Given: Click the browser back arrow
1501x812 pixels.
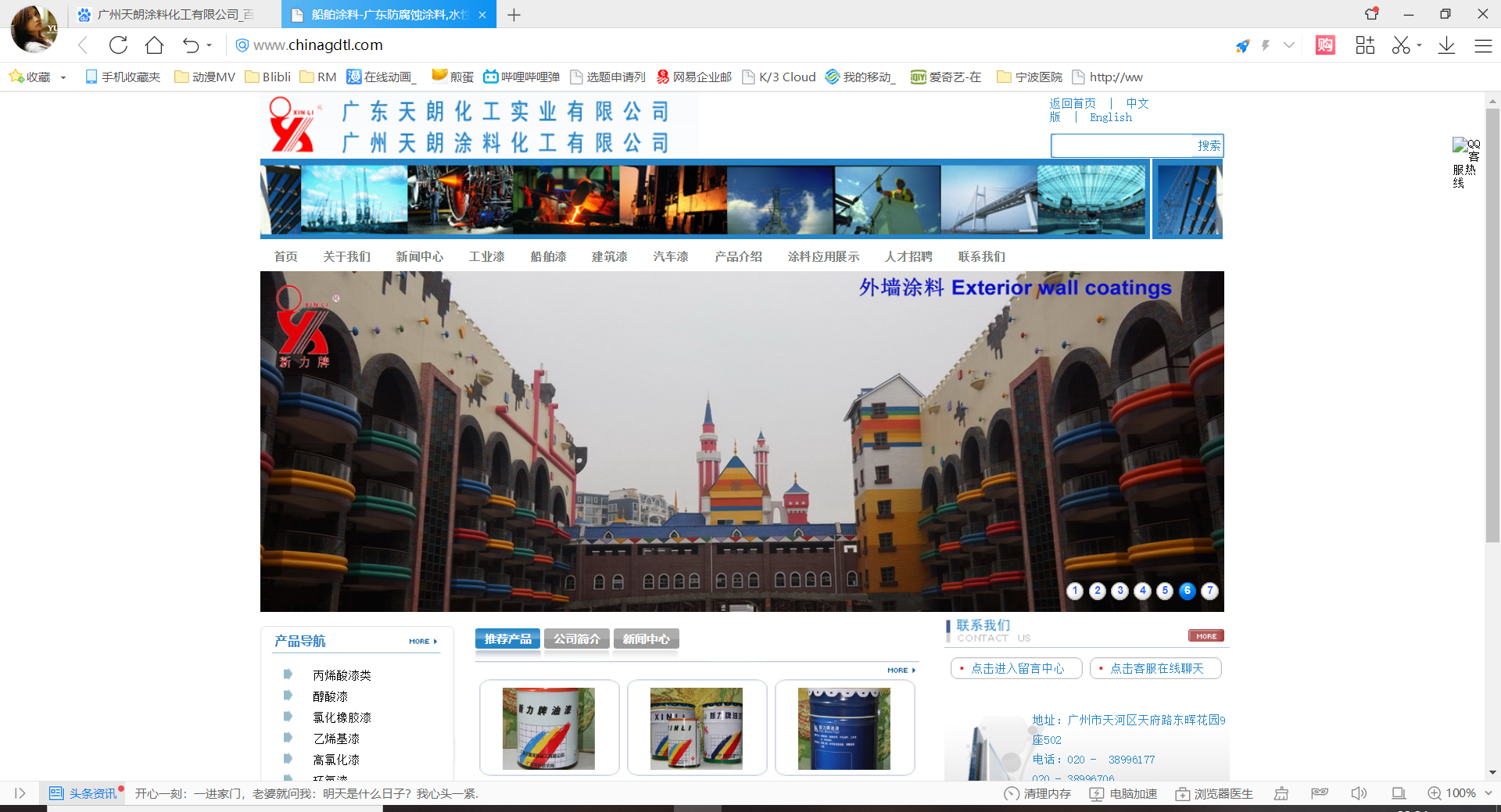Looking at the screenshot, I should tap(83, 45).
